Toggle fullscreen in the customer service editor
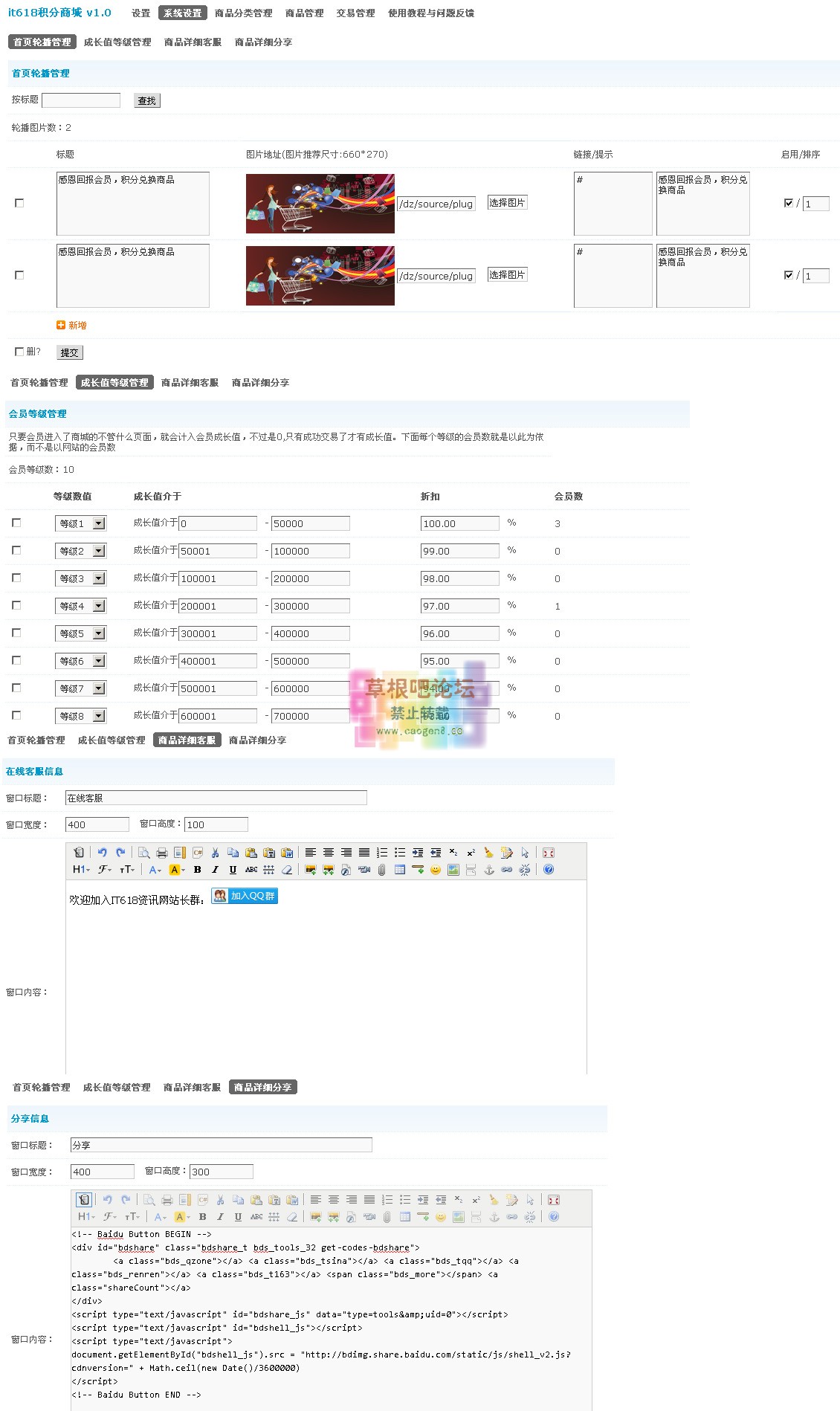The image size is (840, 1411). 549,853
